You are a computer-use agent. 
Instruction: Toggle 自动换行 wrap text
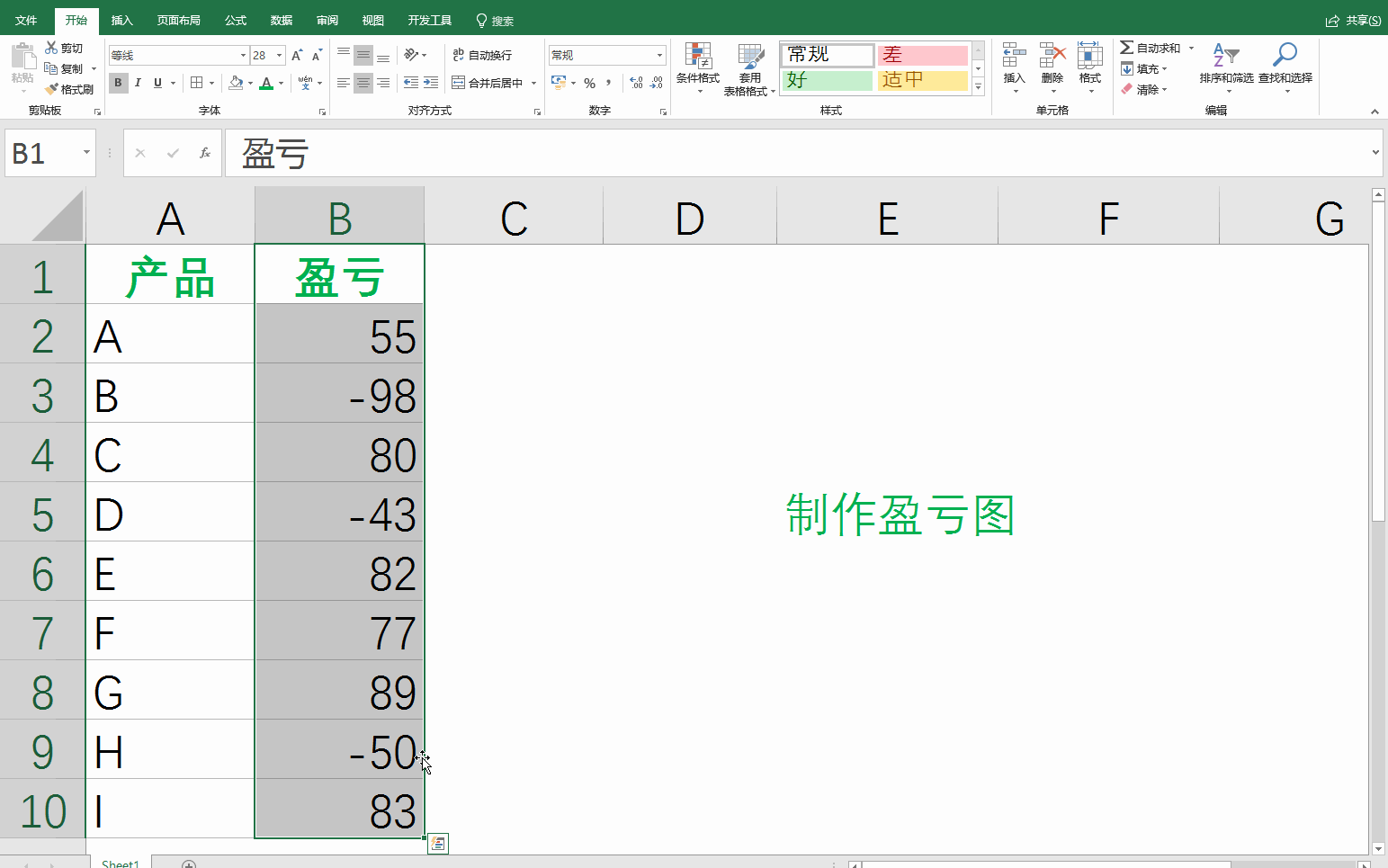pos(482,55)
